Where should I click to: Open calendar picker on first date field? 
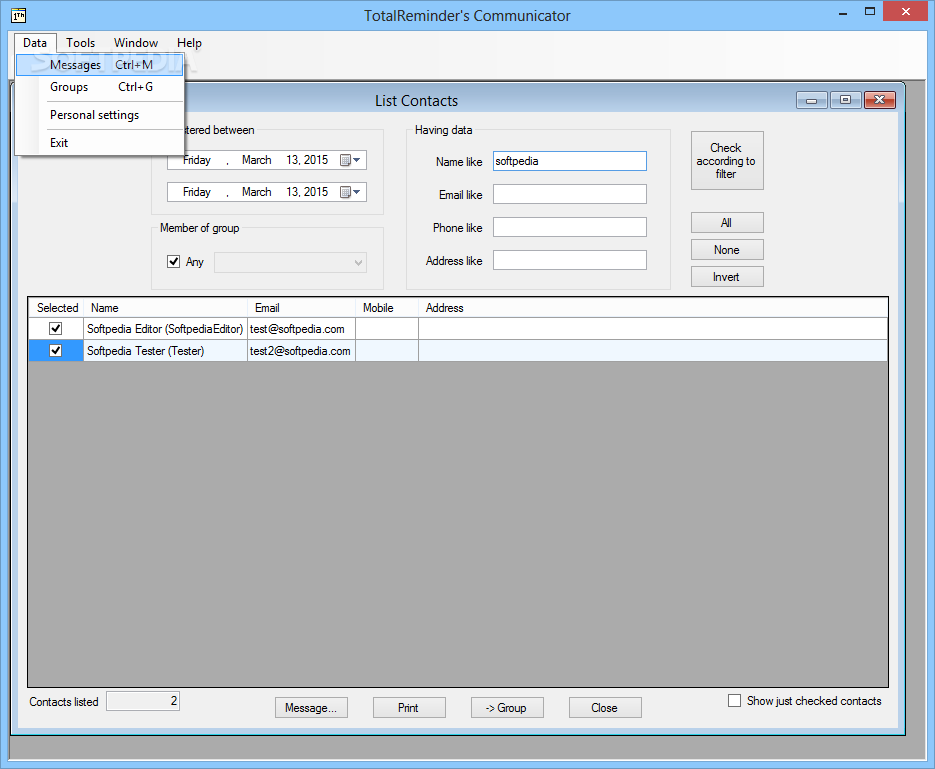pyautogui.click(x=350, y=160)
